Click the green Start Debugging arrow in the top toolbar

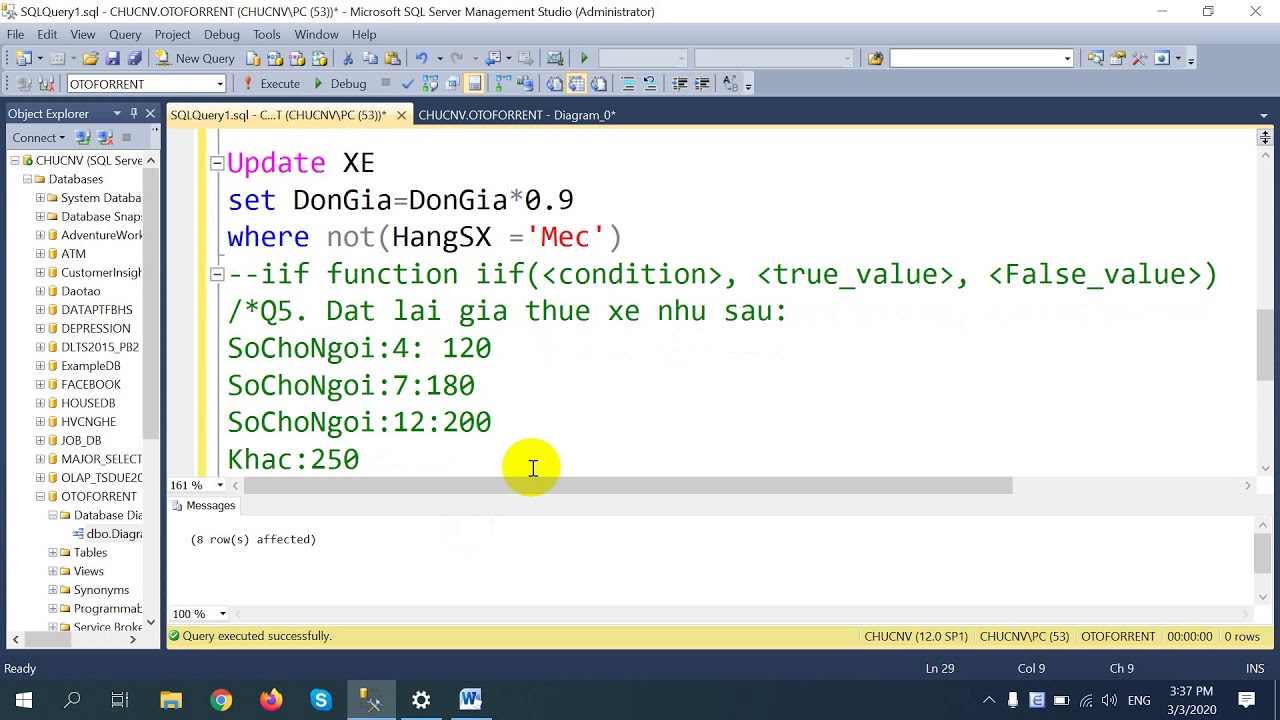[584, 58]
